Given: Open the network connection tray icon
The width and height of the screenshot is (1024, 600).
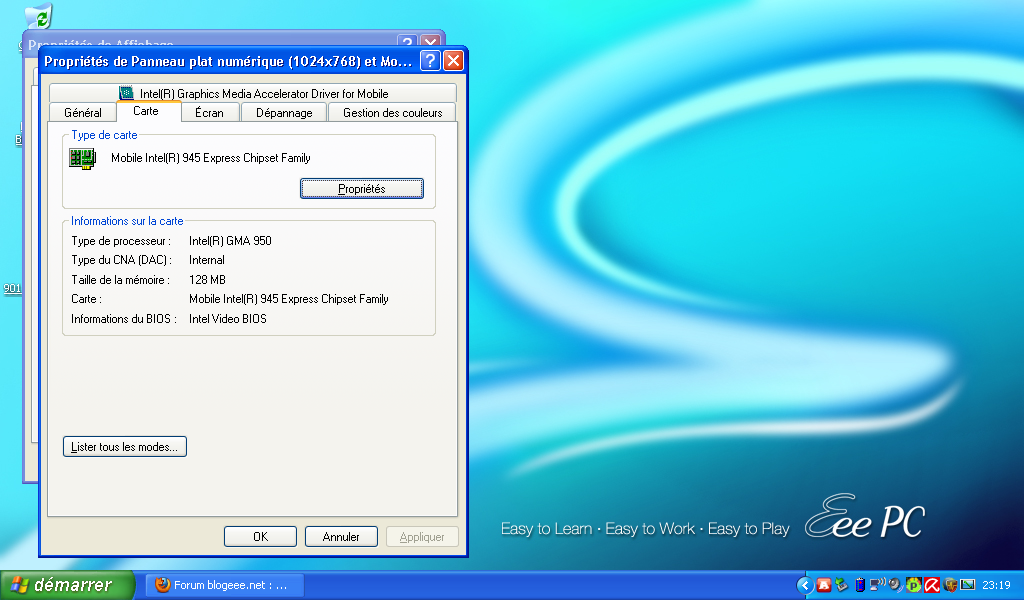Looking at the screenshot, I should point(877,585).
